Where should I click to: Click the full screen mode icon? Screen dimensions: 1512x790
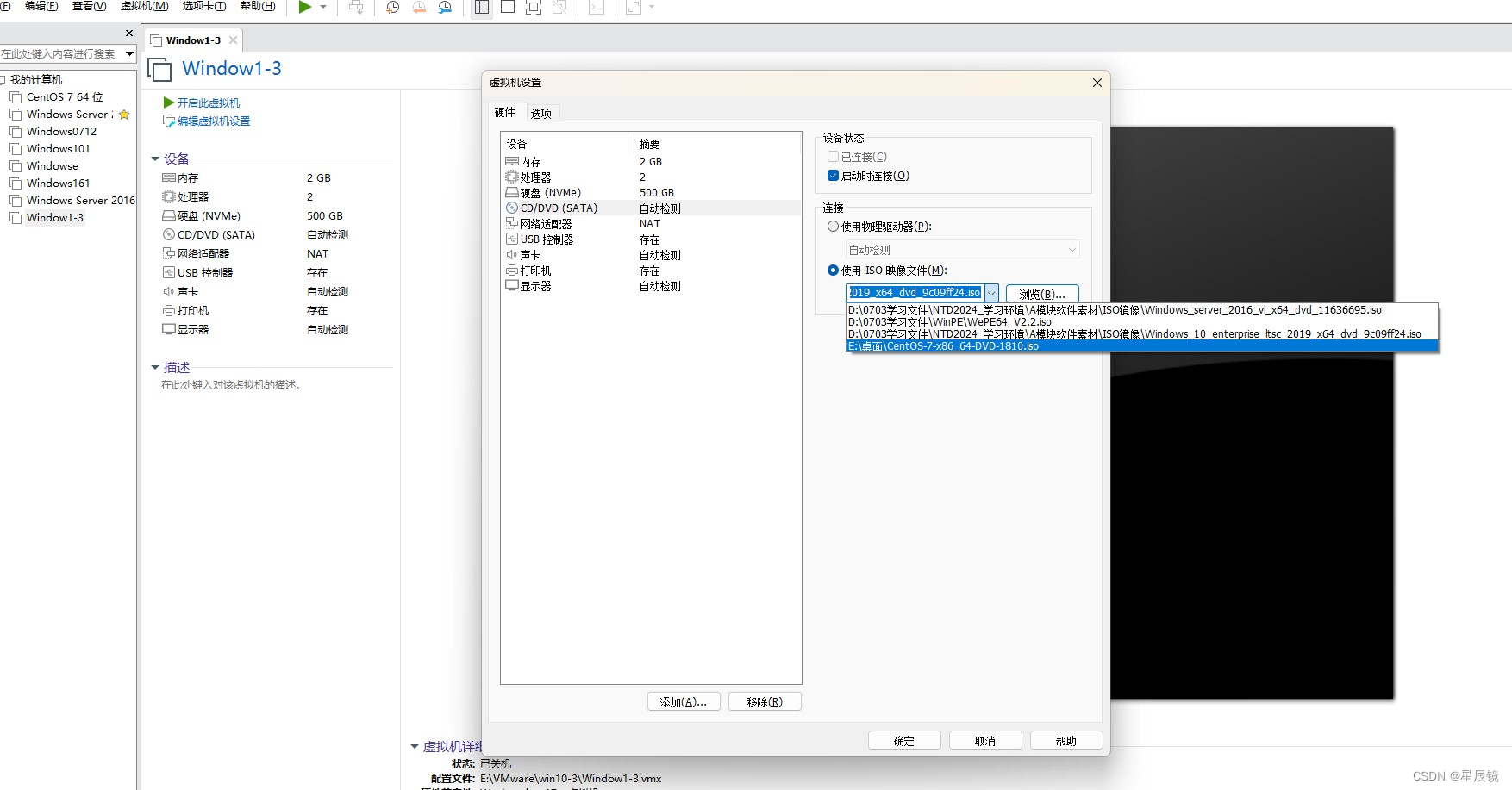pyautogui.click(x=533, y=7)
